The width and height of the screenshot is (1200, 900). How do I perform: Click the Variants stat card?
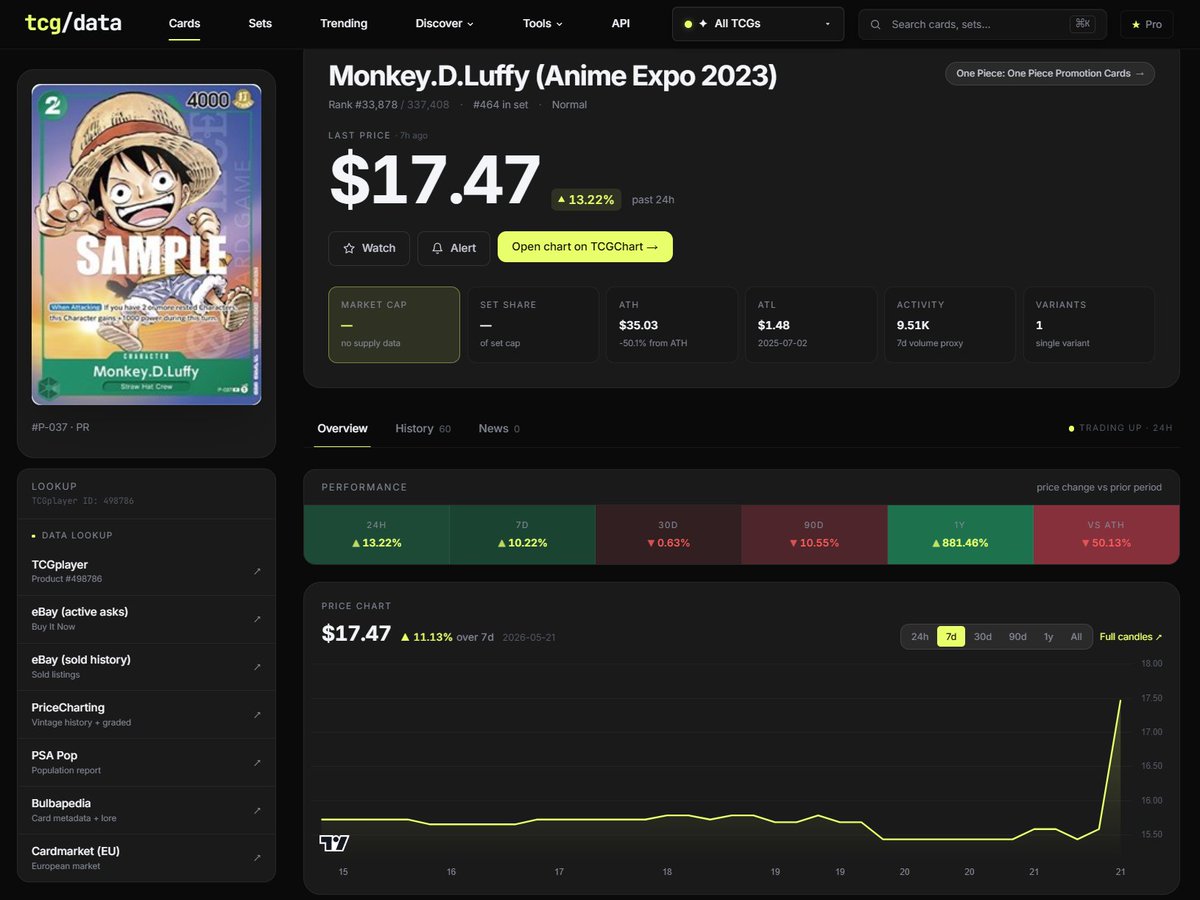point(1089,325)
